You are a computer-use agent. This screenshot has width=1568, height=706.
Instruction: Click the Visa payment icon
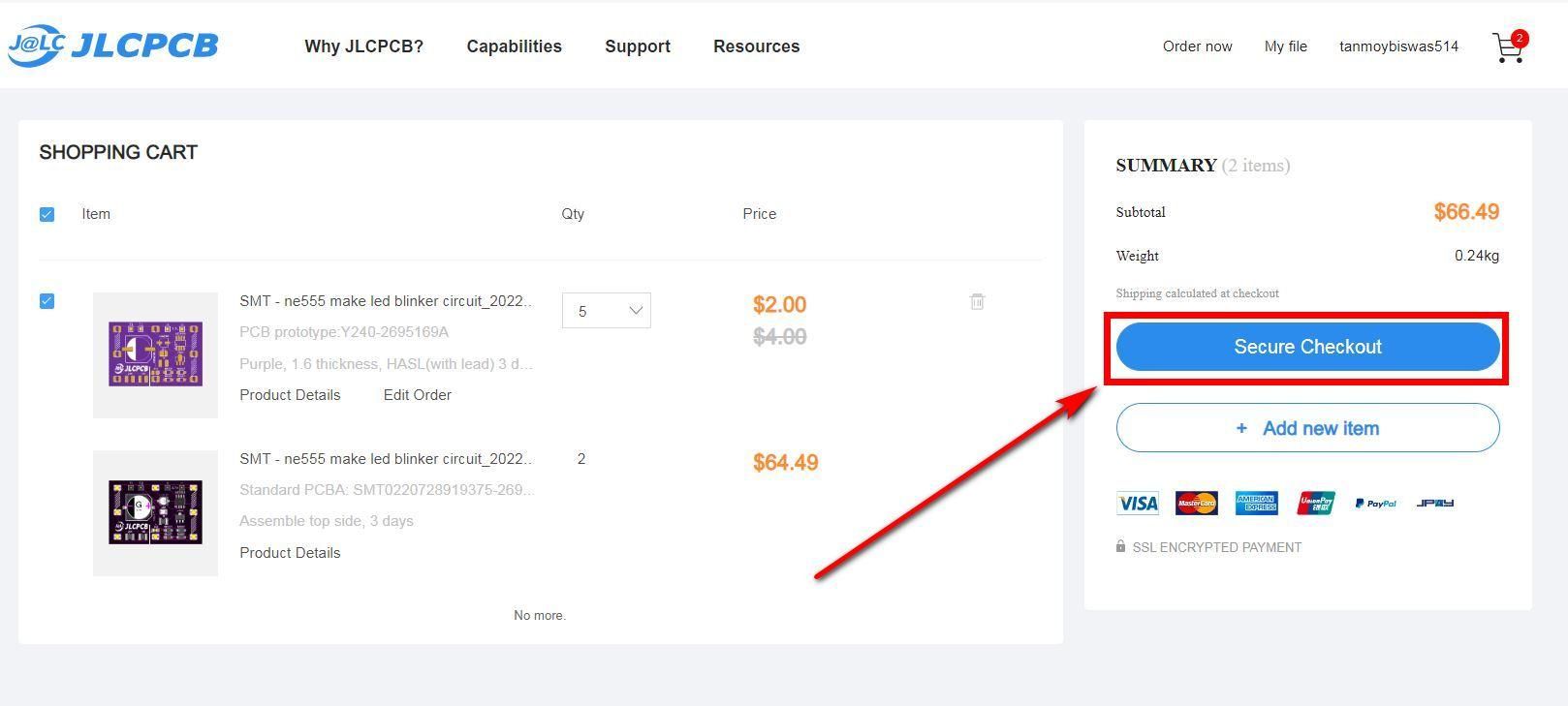(1138, 503)
